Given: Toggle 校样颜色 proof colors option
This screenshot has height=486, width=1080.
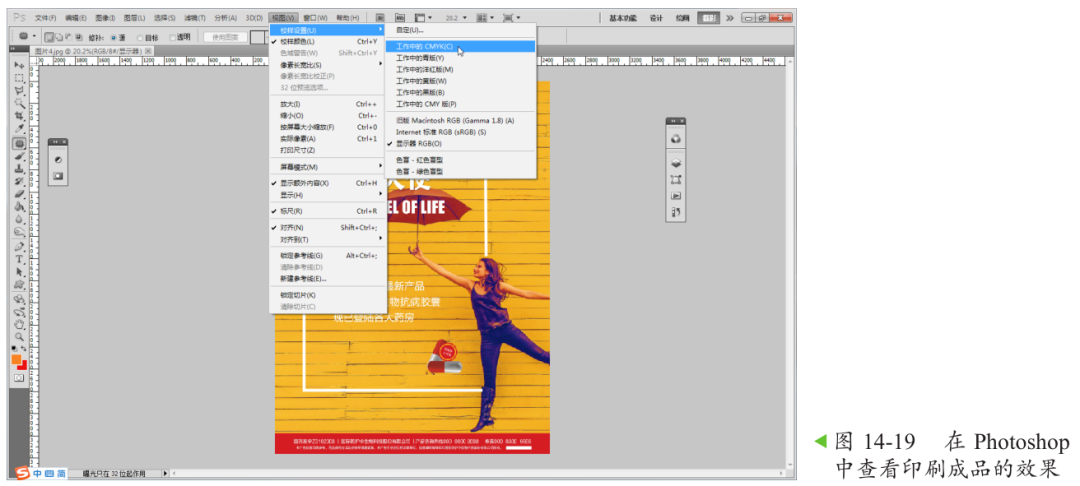Looking at the screenshot, I should pos(327,41).
